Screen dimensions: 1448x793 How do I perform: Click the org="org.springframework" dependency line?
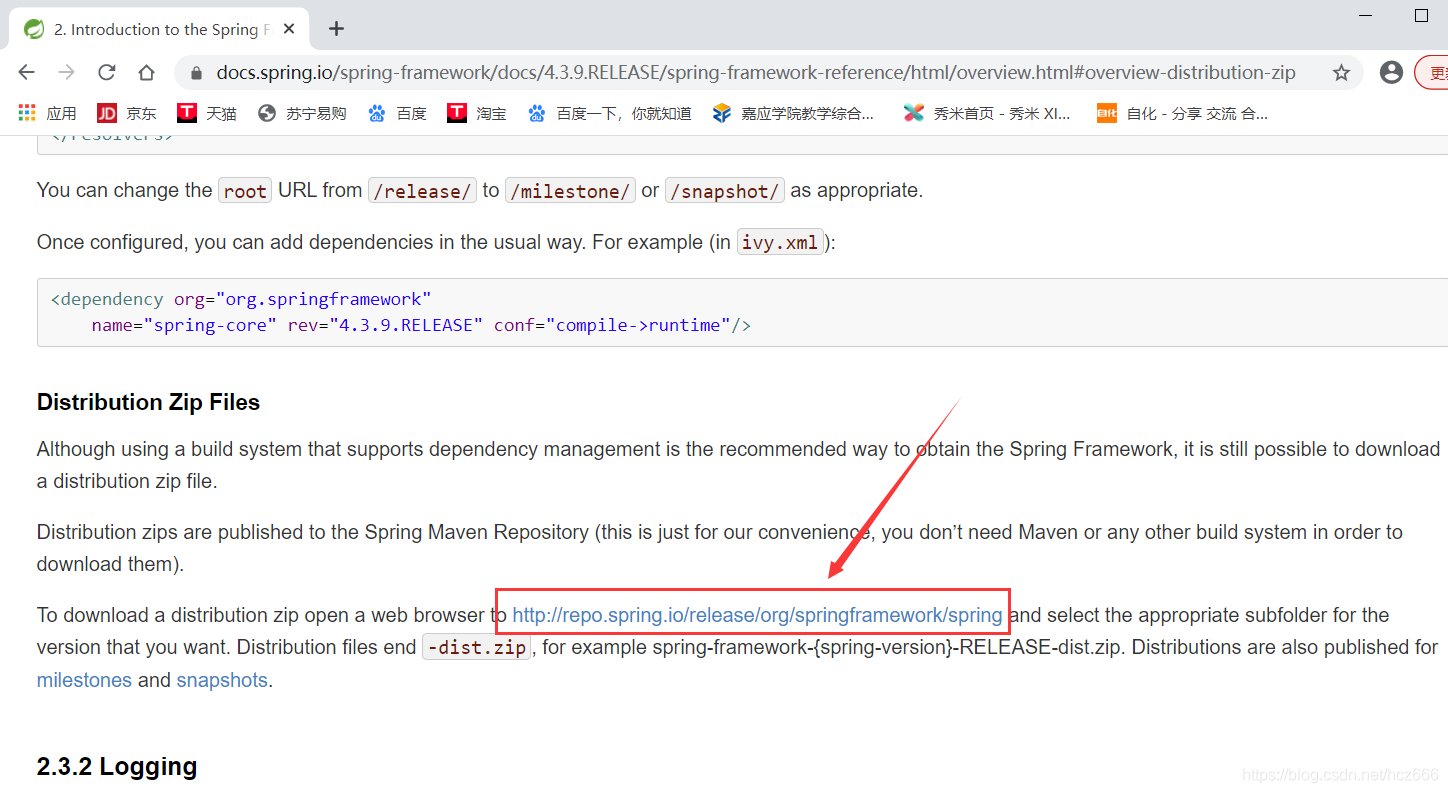[241, 299]
